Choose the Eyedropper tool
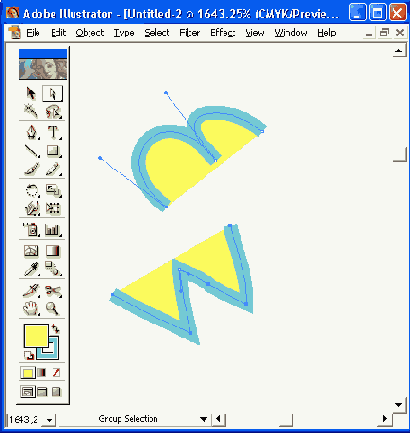Image resolution: width=410 pixels, height=433 pixels. 31,269
